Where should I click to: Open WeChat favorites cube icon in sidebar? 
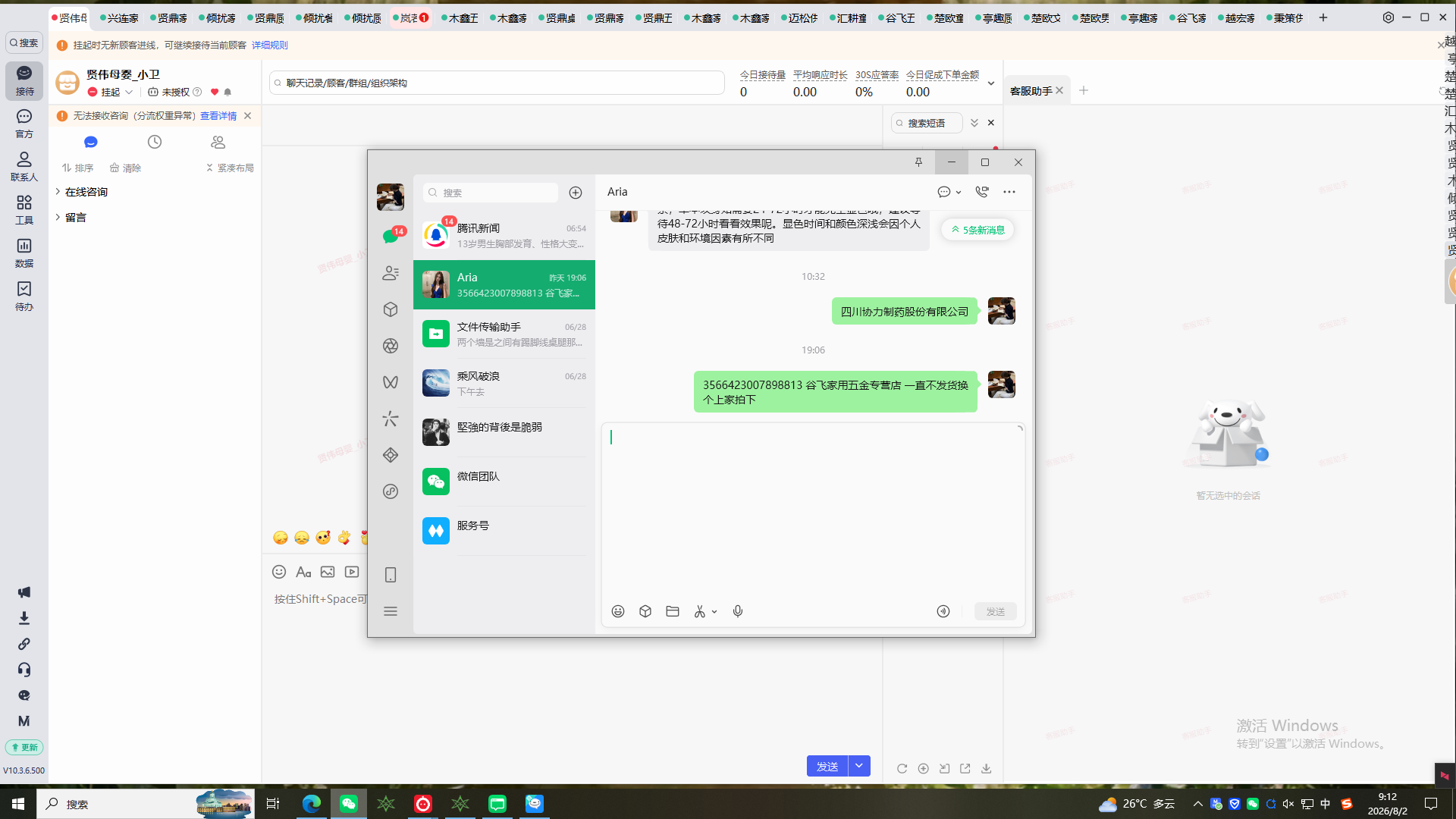[x=391, y=309]
